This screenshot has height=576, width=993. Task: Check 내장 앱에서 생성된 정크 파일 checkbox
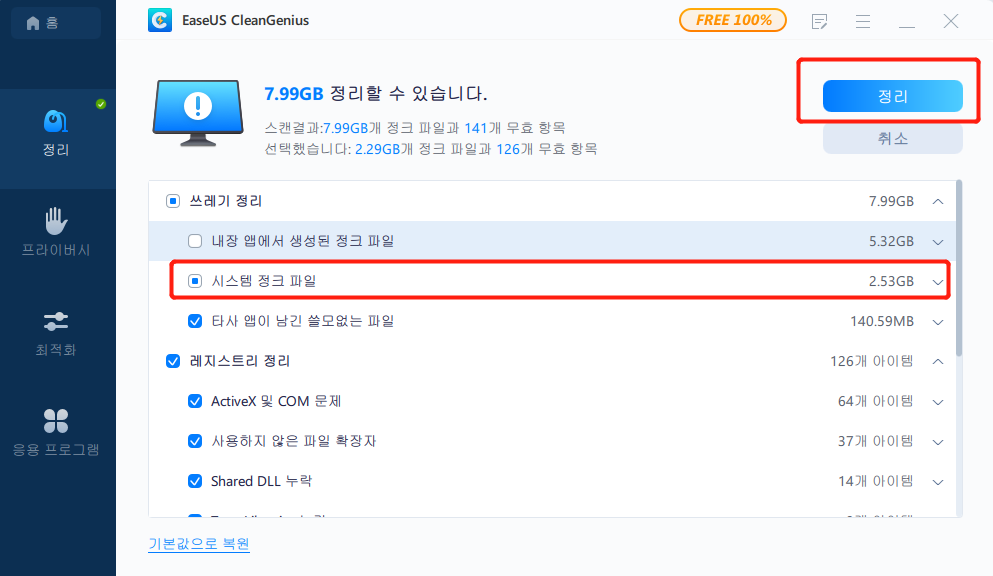click(195, 241)
